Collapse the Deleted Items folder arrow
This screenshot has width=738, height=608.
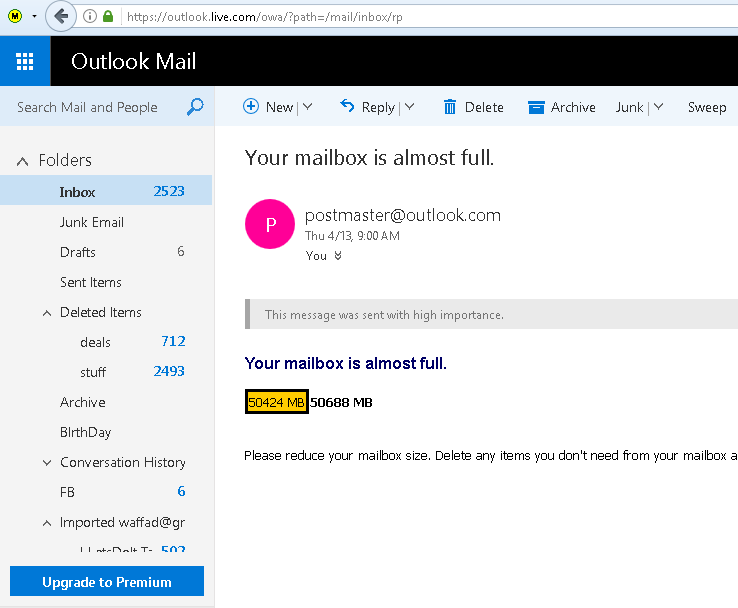coord(47,313)
